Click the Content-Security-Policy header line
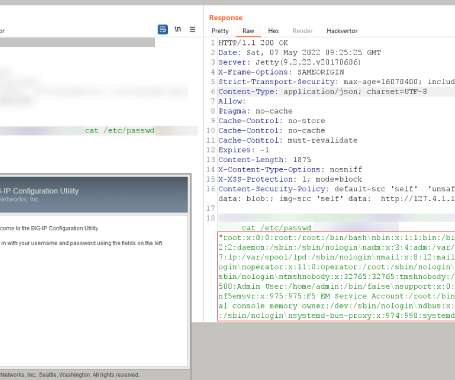Image resolution: width=455 pixels, height=380 pixels. 337,189
